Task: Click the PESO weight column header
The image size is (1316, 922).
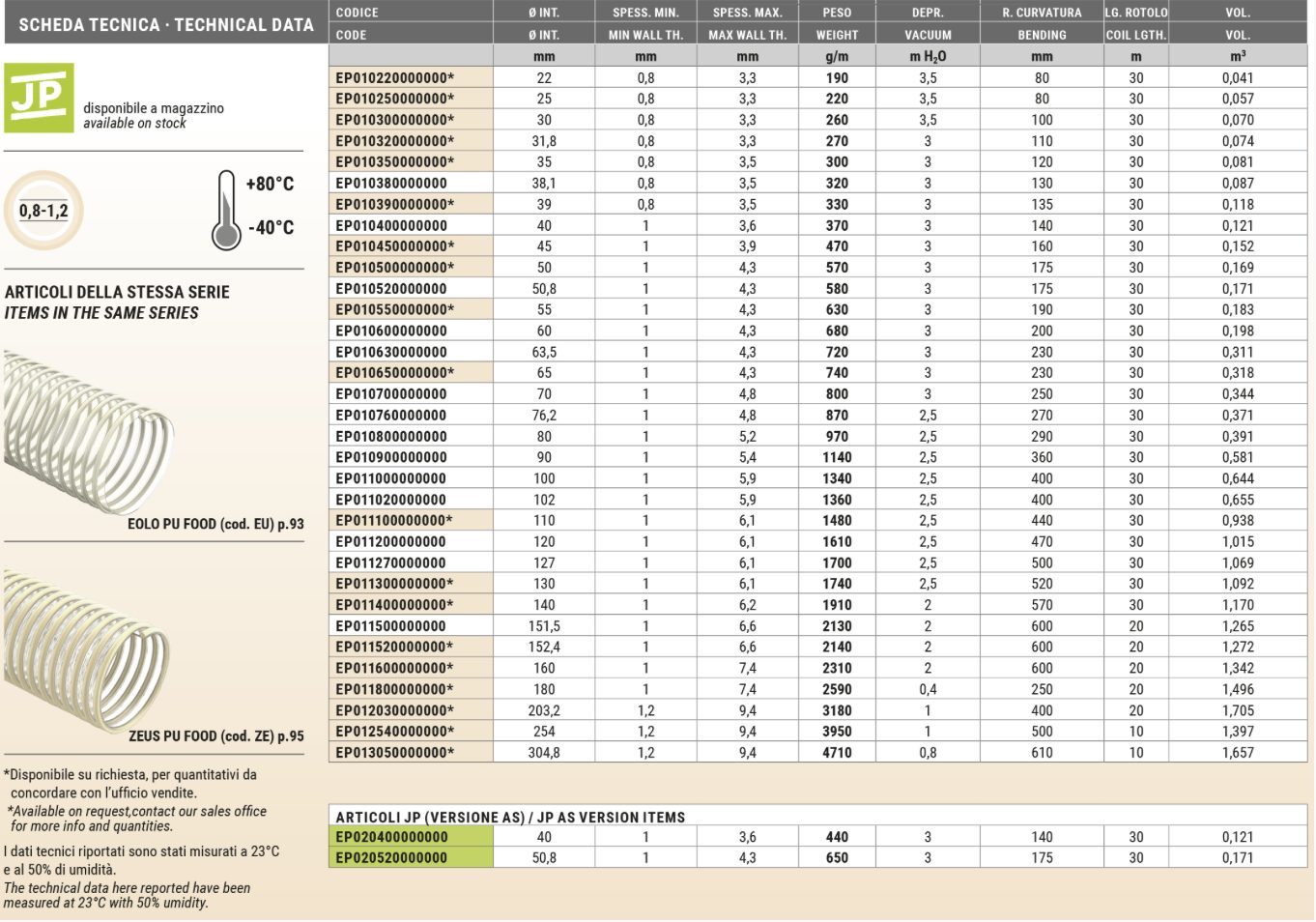Action: pyautogui.click(x=837, y=13)
